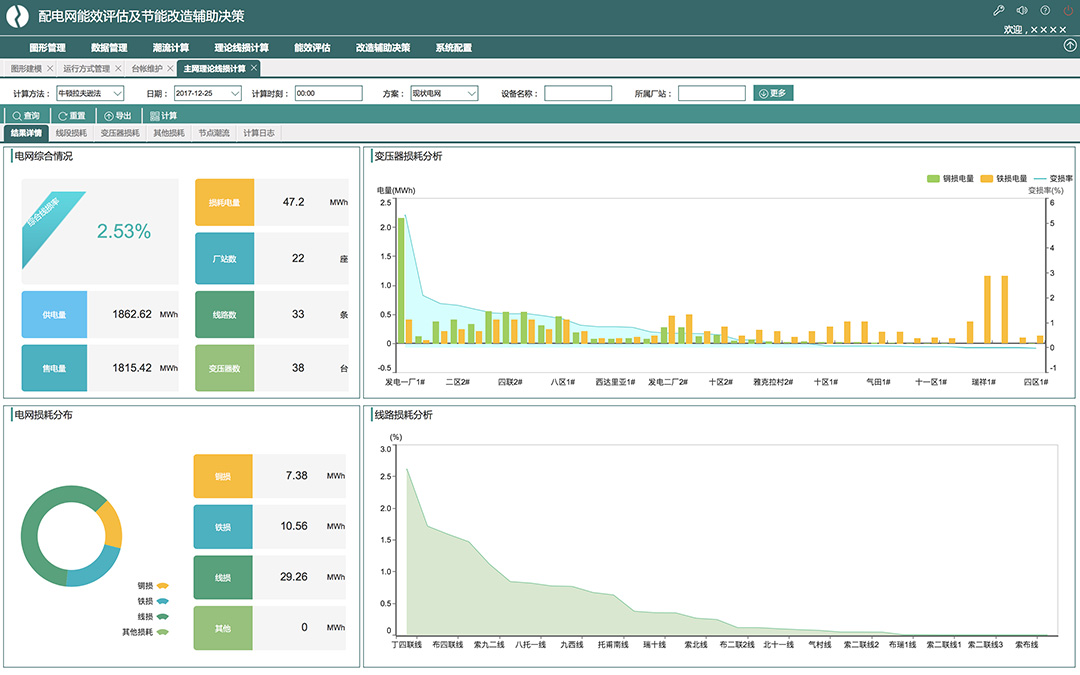Image resolution: width=1080 pixels, height=675 pixels.
Task: Click the 更多 button
Action: (773, 93)
